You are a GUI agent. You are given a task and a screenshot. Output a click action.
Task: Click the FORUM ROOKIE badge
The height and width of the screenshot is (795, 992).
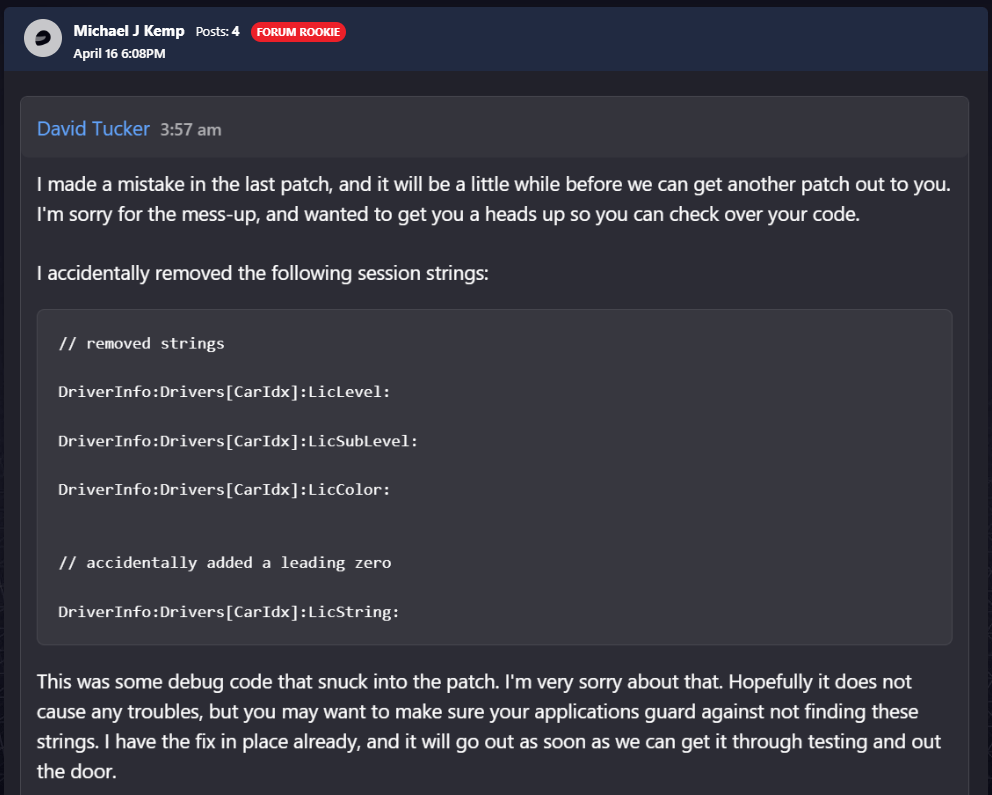[298, 32]
